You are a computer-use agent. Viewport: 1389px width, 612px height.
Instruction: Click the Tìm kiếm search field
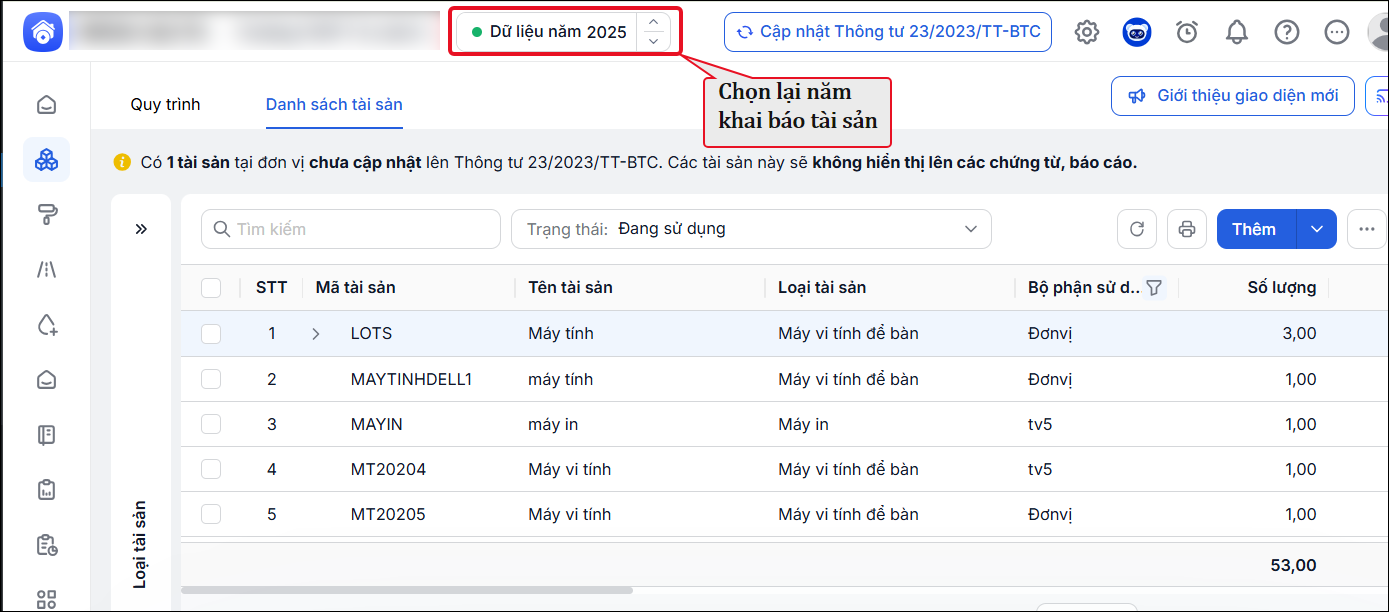(351, 229)
